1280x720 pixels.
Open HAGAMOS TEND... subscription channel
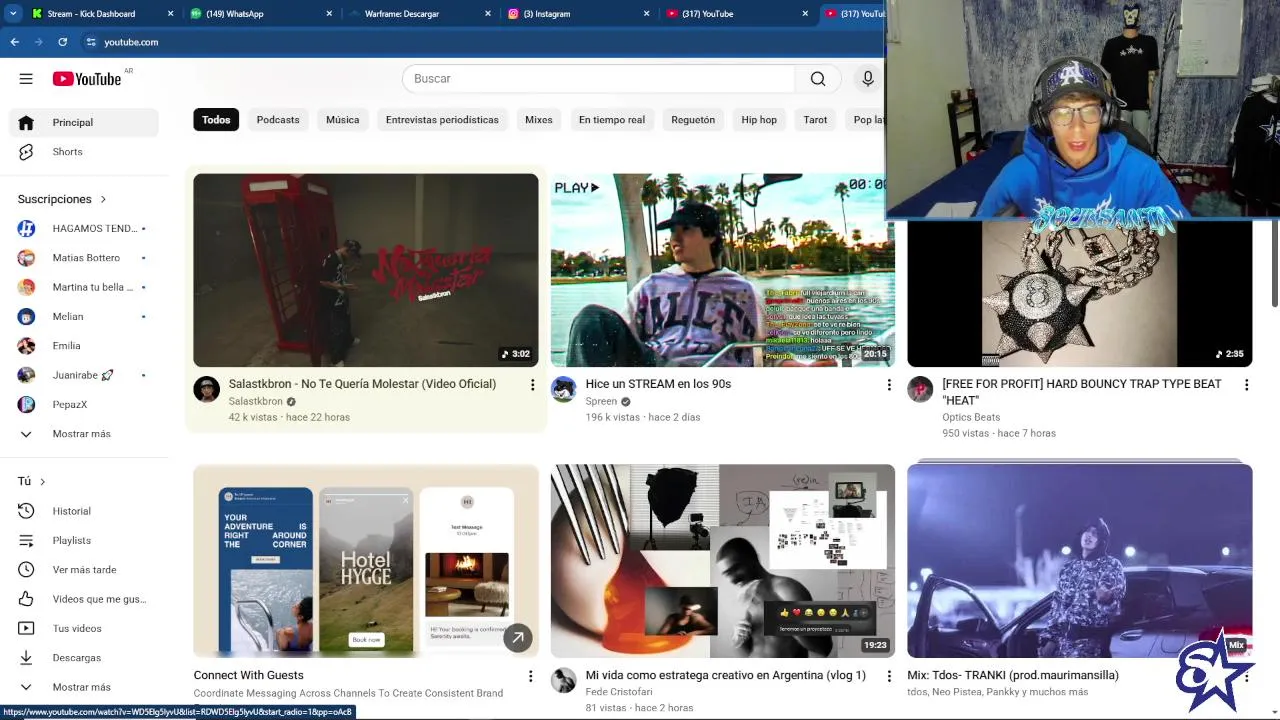(84, 228)
